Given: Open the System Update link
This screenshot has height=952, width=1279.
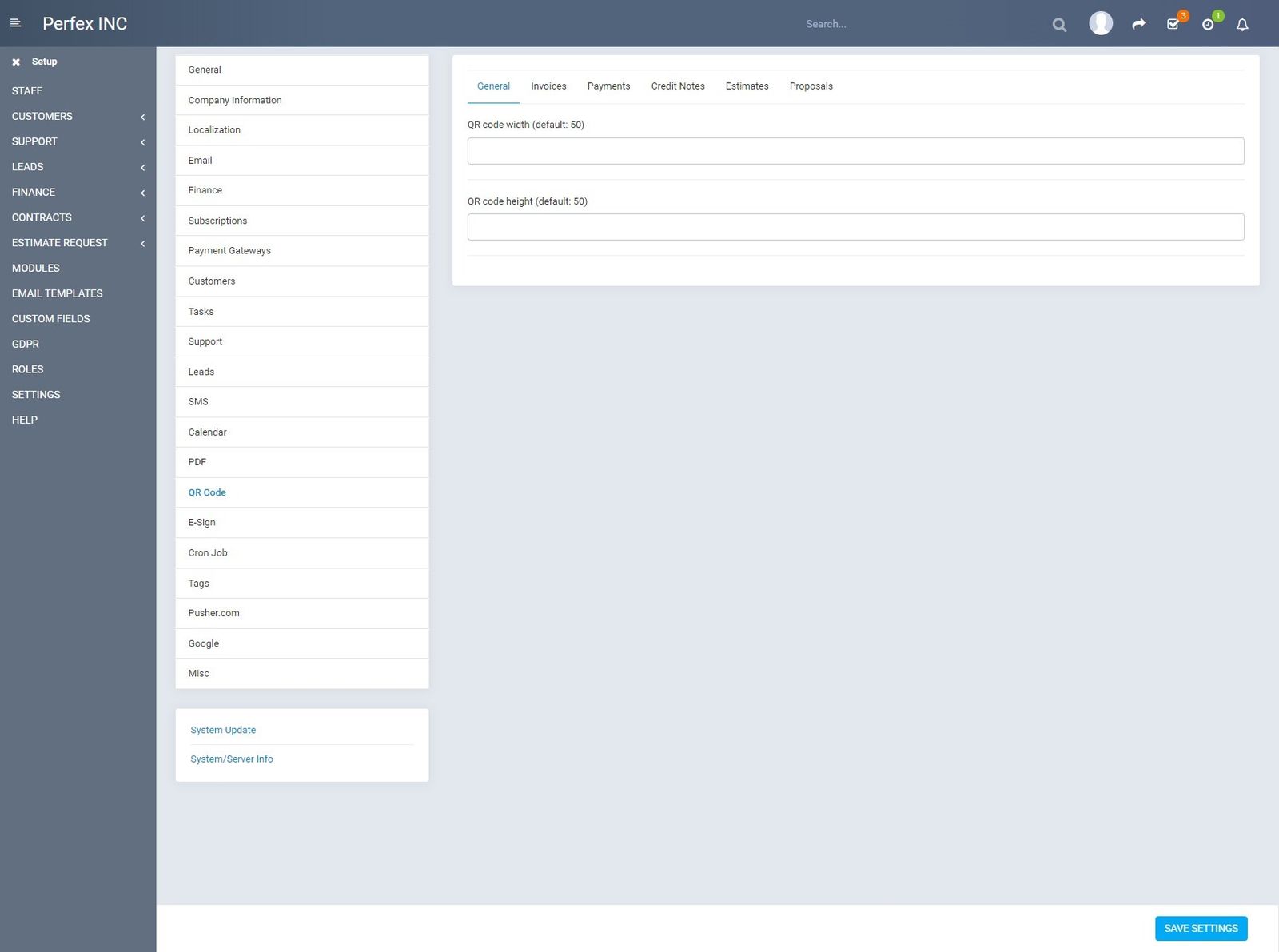Looking at the screenshot, I should (223, 730).
